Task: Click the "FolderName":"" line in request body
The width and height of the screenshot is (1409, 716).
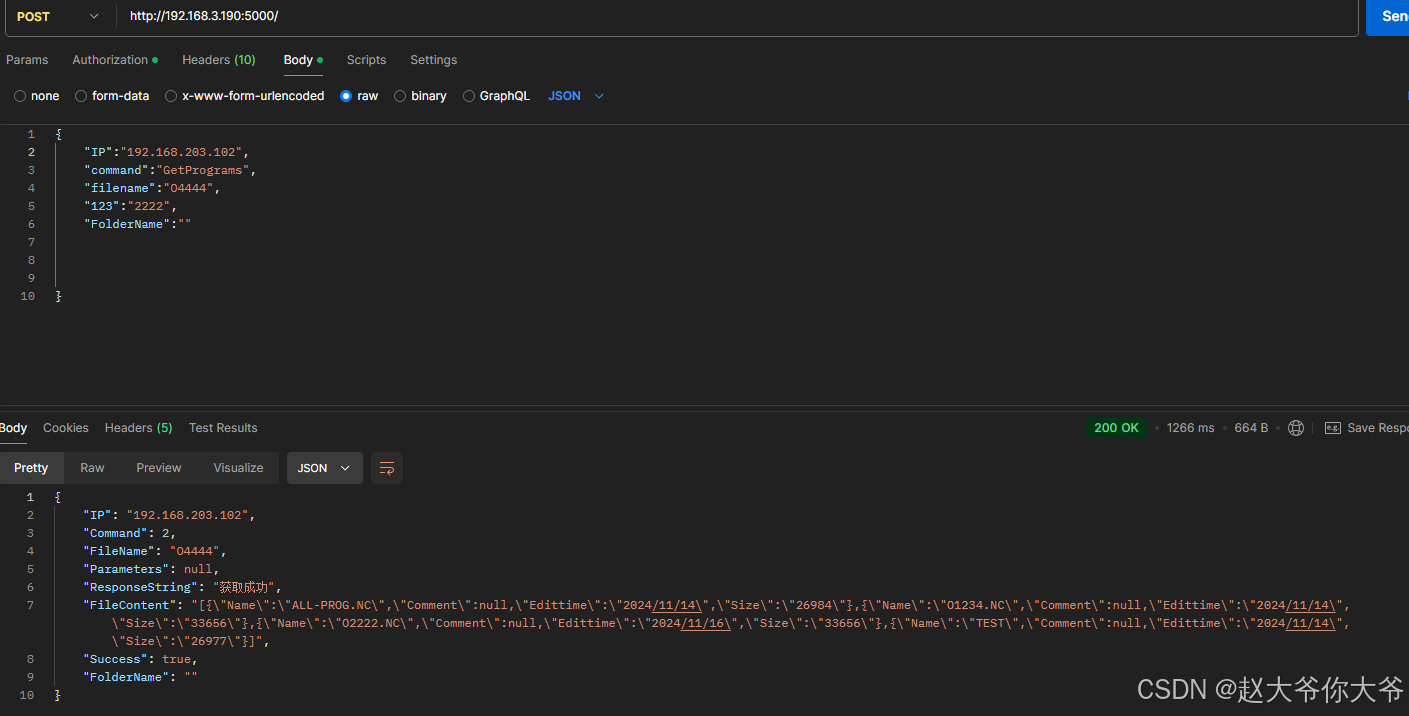Action: (137, 224)
